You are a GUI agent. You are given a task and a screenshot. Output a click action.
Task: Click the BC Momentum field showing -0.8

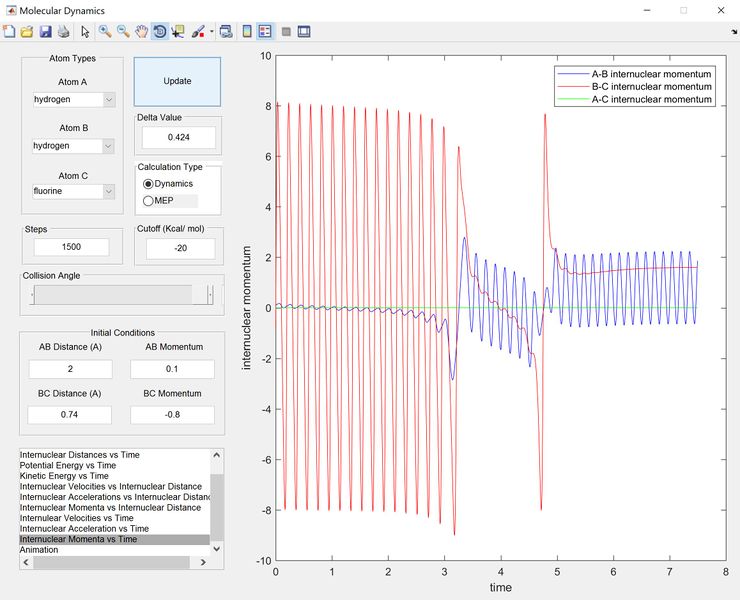(172, 415)
